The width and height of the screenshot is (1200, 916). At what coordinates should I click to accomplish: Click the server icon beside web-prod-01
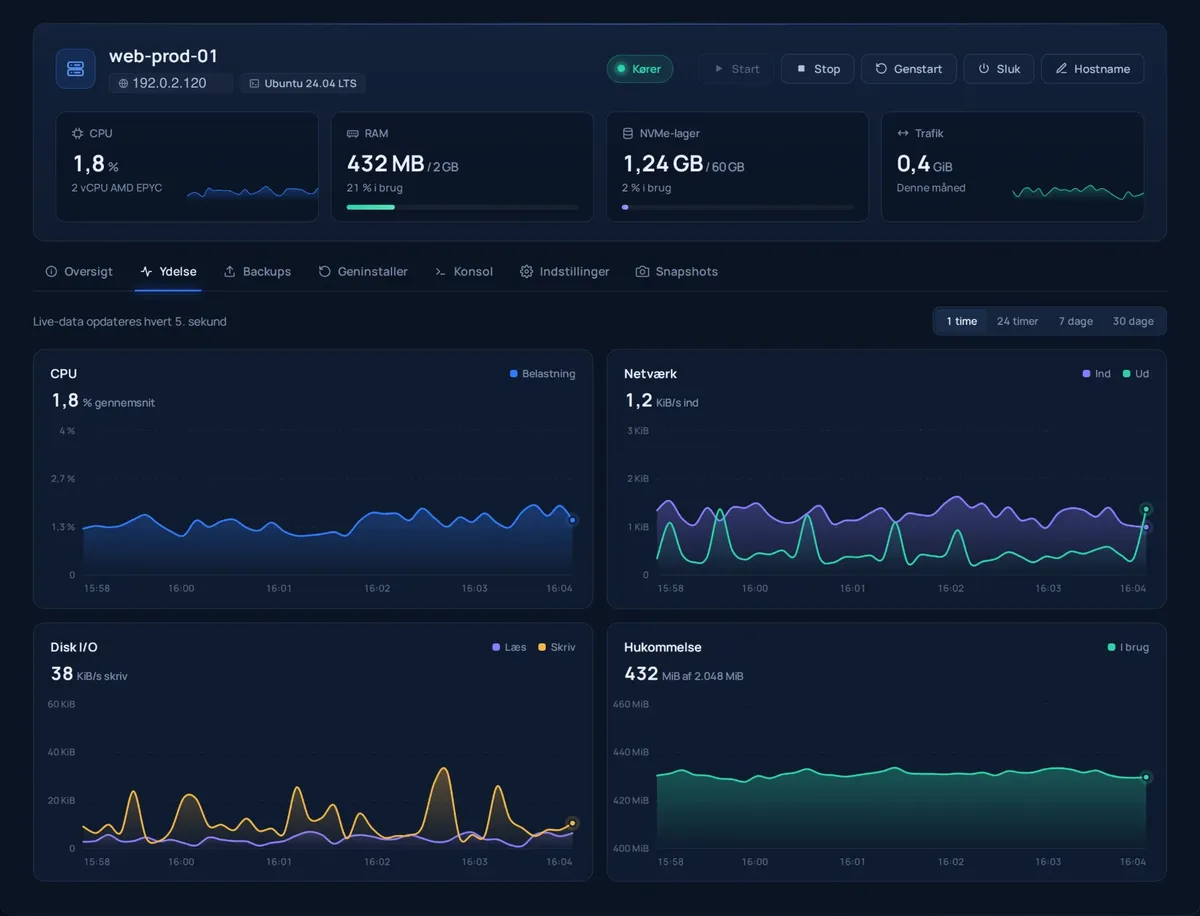click(x=76, y=69)
